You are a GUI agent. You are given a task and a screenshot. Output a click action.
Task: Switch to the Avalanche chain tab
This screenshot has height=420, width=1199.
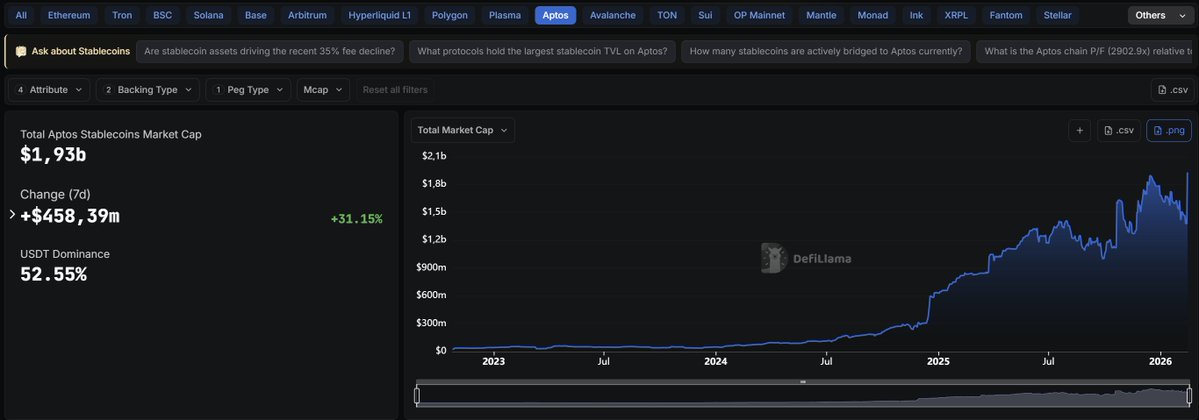pos(613,15)
